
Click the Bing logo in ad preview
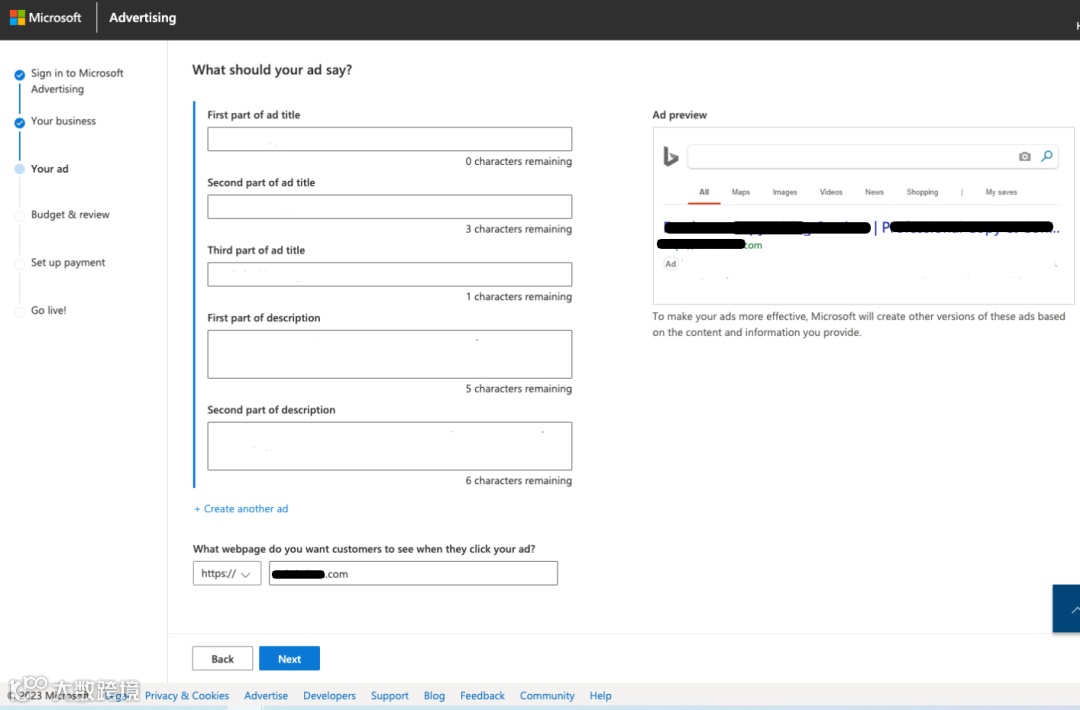click(x=670, y=157)
